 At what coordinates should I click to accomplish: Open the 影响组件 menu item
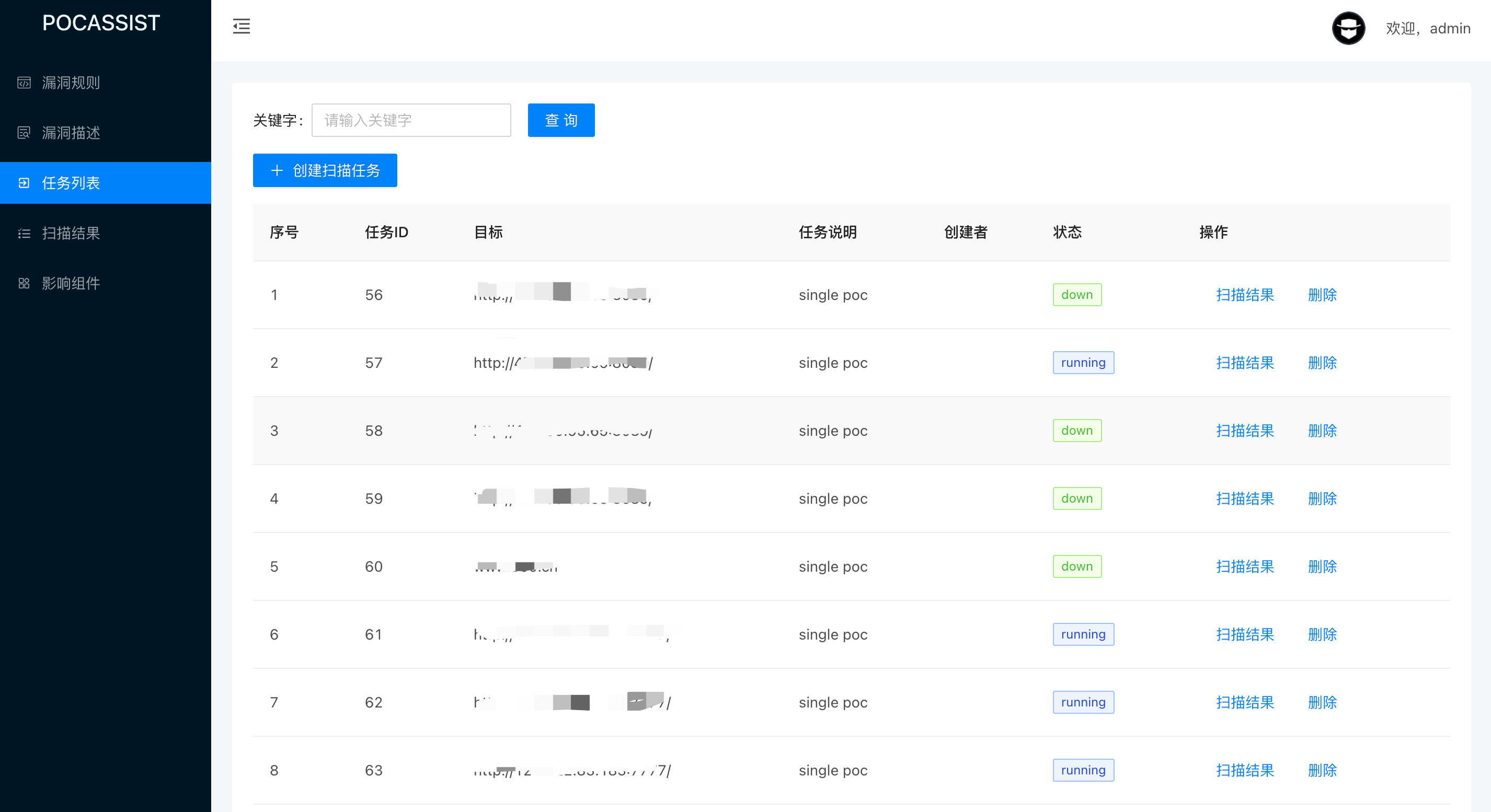click(71, 283)
